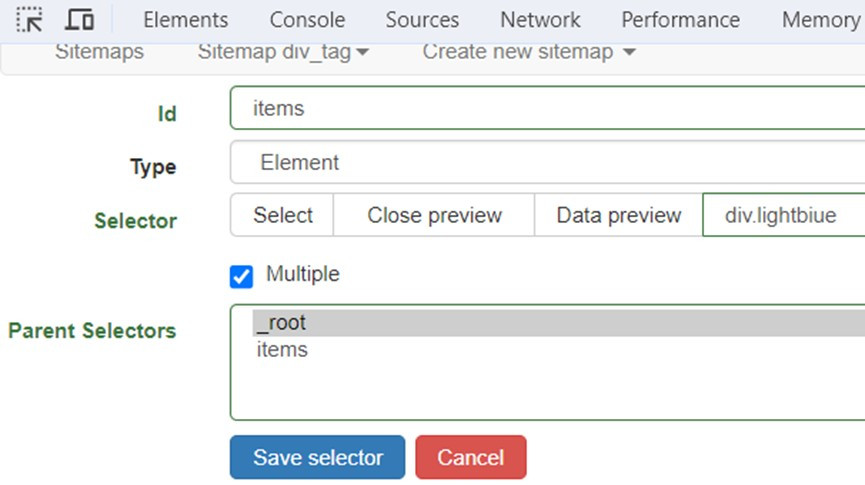Click the red Cancel button
The height and width of the screenshot is (485, 865).
(470, 458)
